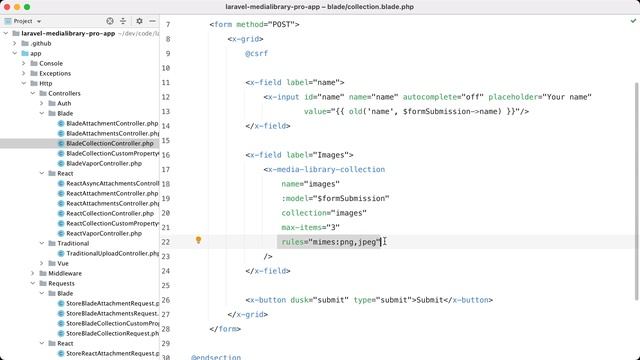Image resolution: width=640 pixels, height=360 pixels.
Task: Click the @endsection directive
Action: (216, 357)
